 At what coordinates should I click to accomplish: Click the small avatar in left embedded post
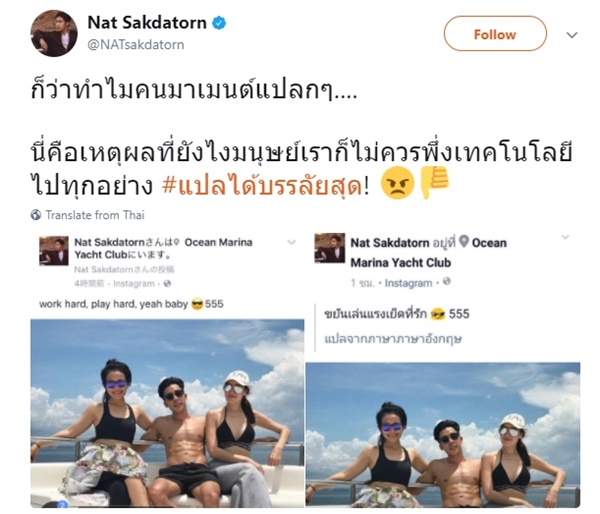[x=54, y=251]
